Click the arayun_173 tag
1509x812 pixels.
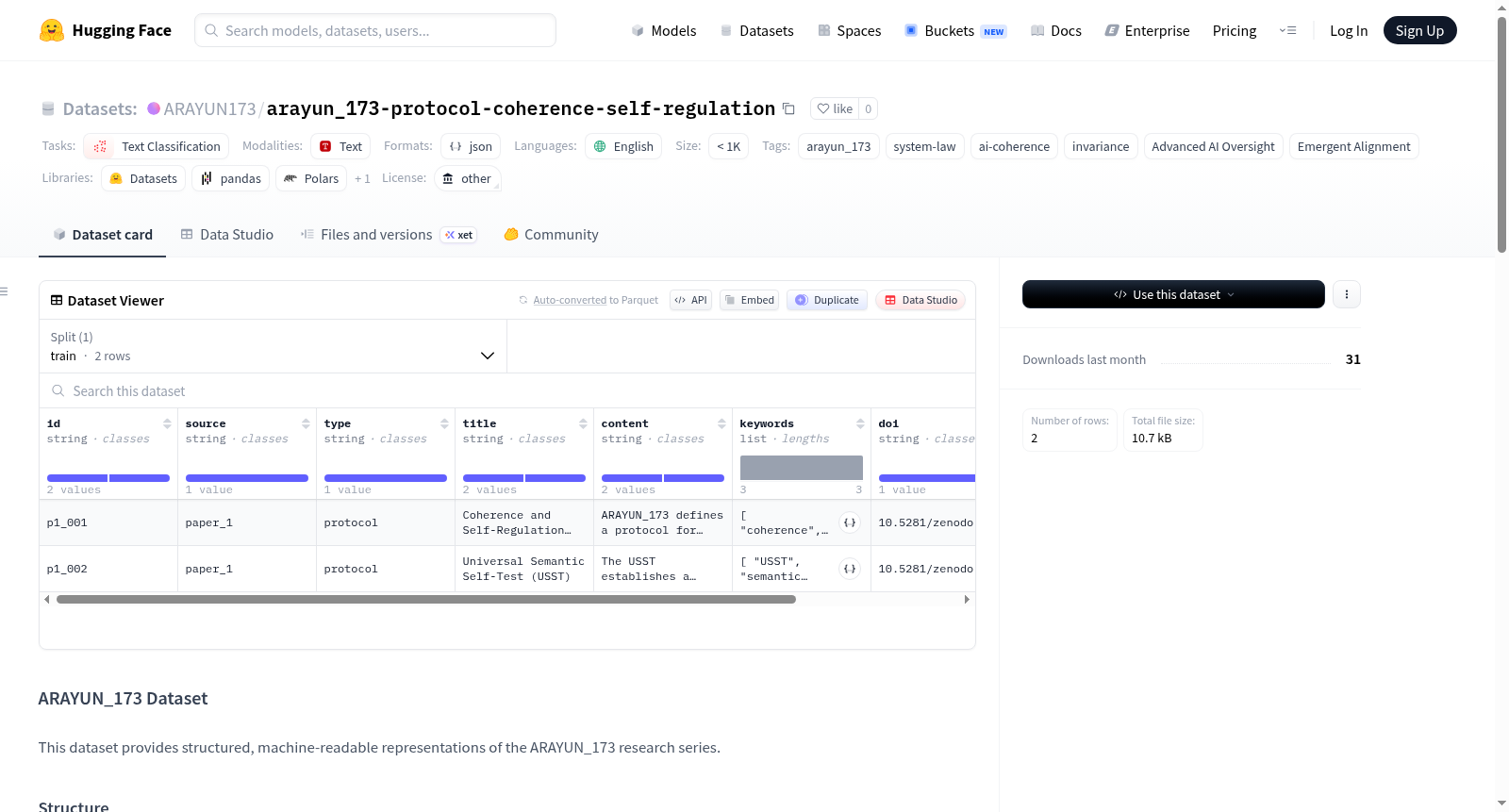tap(838, 146)
